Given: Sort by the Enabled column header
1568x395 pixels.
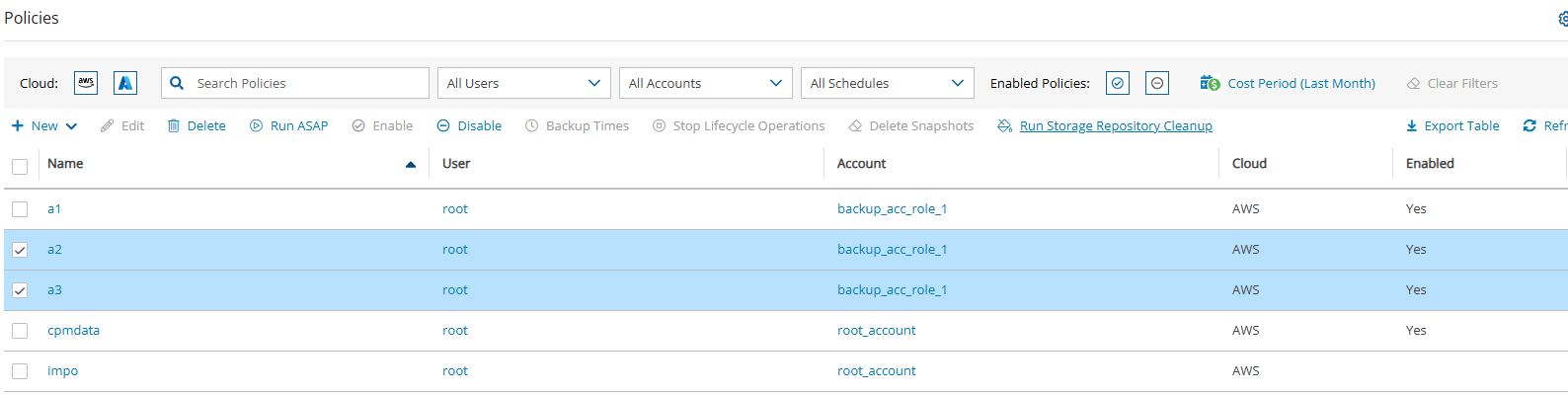Looking at the screenshot, I should pos(1430,164).
